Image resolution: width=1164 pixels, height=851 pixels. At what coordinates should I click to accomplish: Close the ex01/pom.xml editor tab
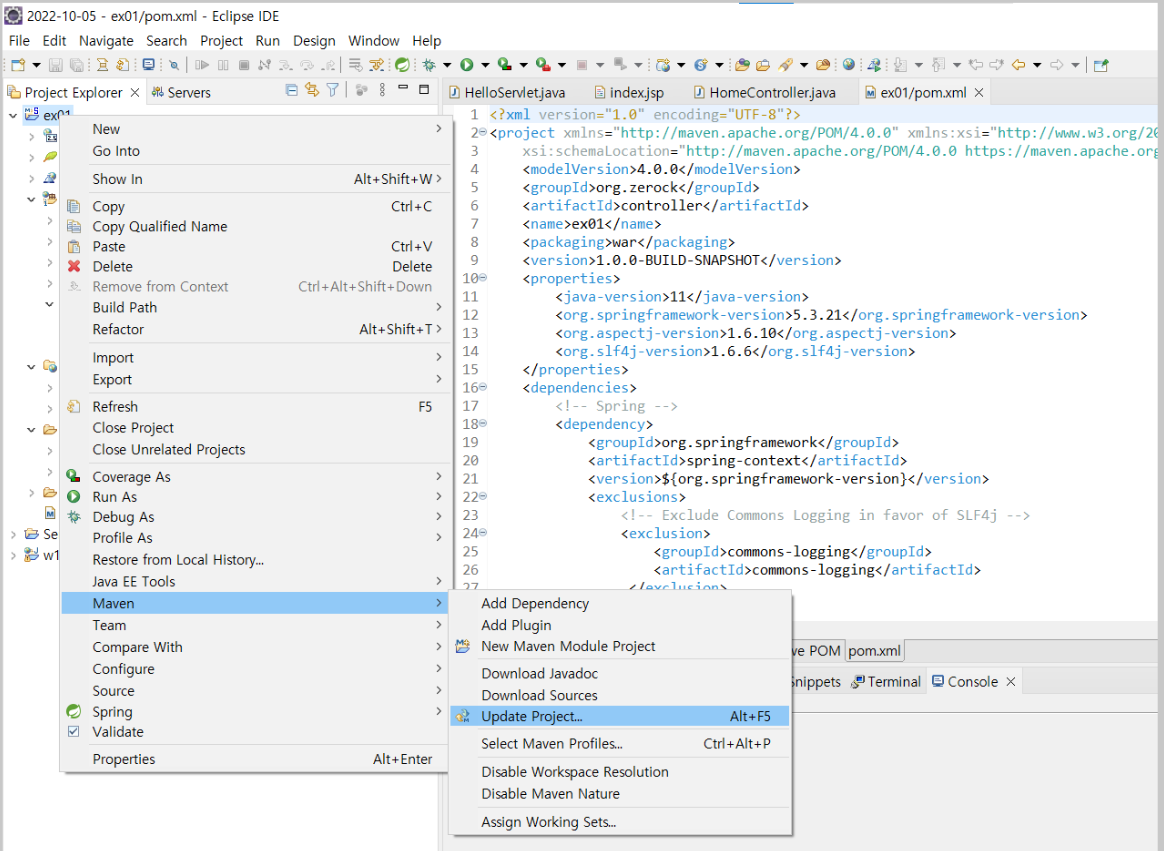pyautogui.click(x=978, y=93)
